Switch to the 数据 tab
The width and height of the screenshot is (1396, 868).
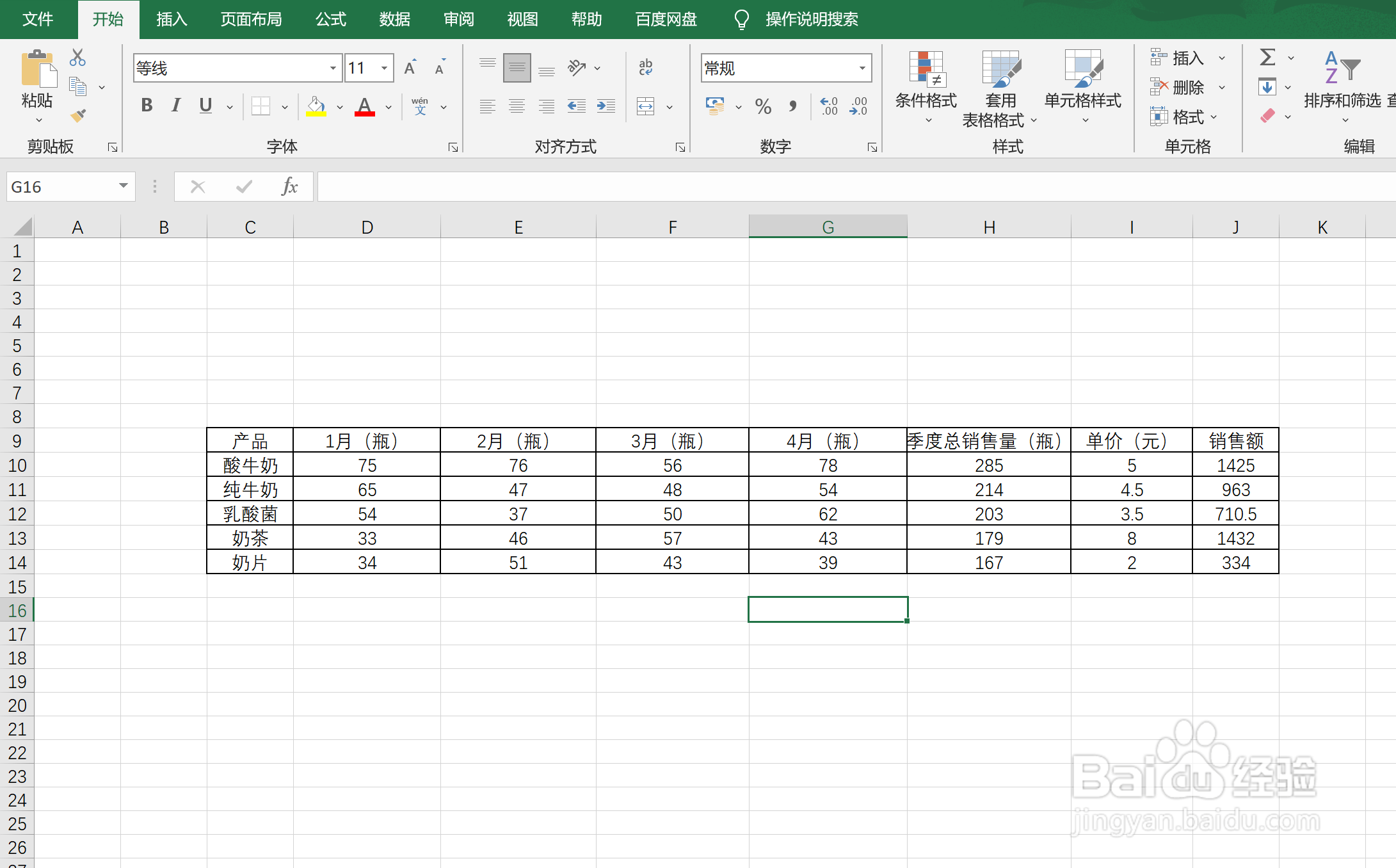tap(395, 19)
